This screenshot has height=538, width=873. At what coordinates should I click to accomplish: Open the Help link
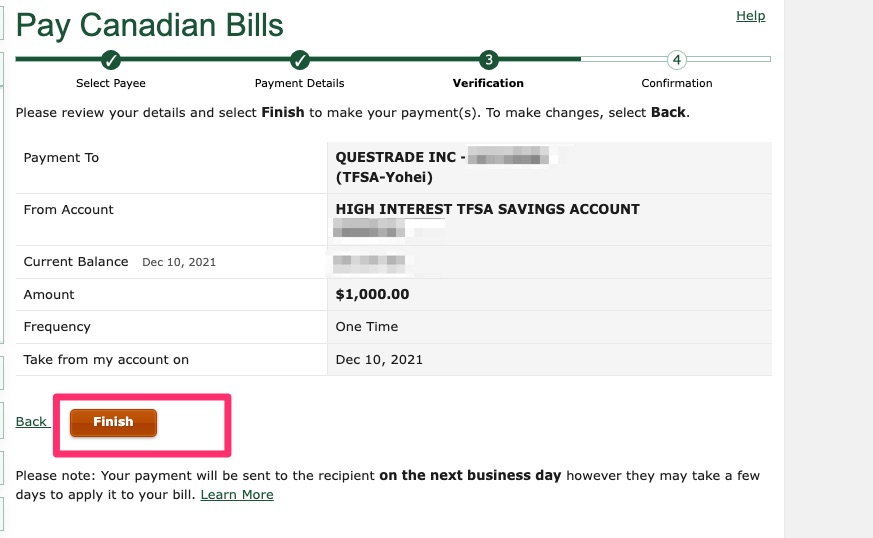[751, 16]
